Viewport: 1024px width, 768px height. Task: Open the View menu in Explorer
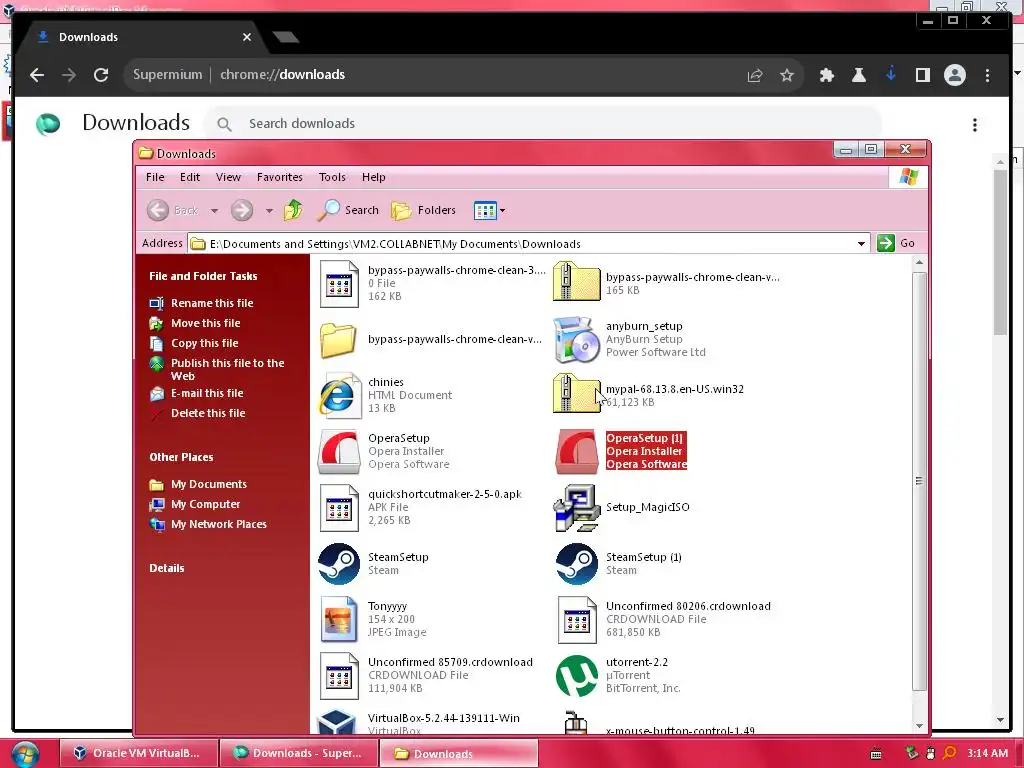229,177
